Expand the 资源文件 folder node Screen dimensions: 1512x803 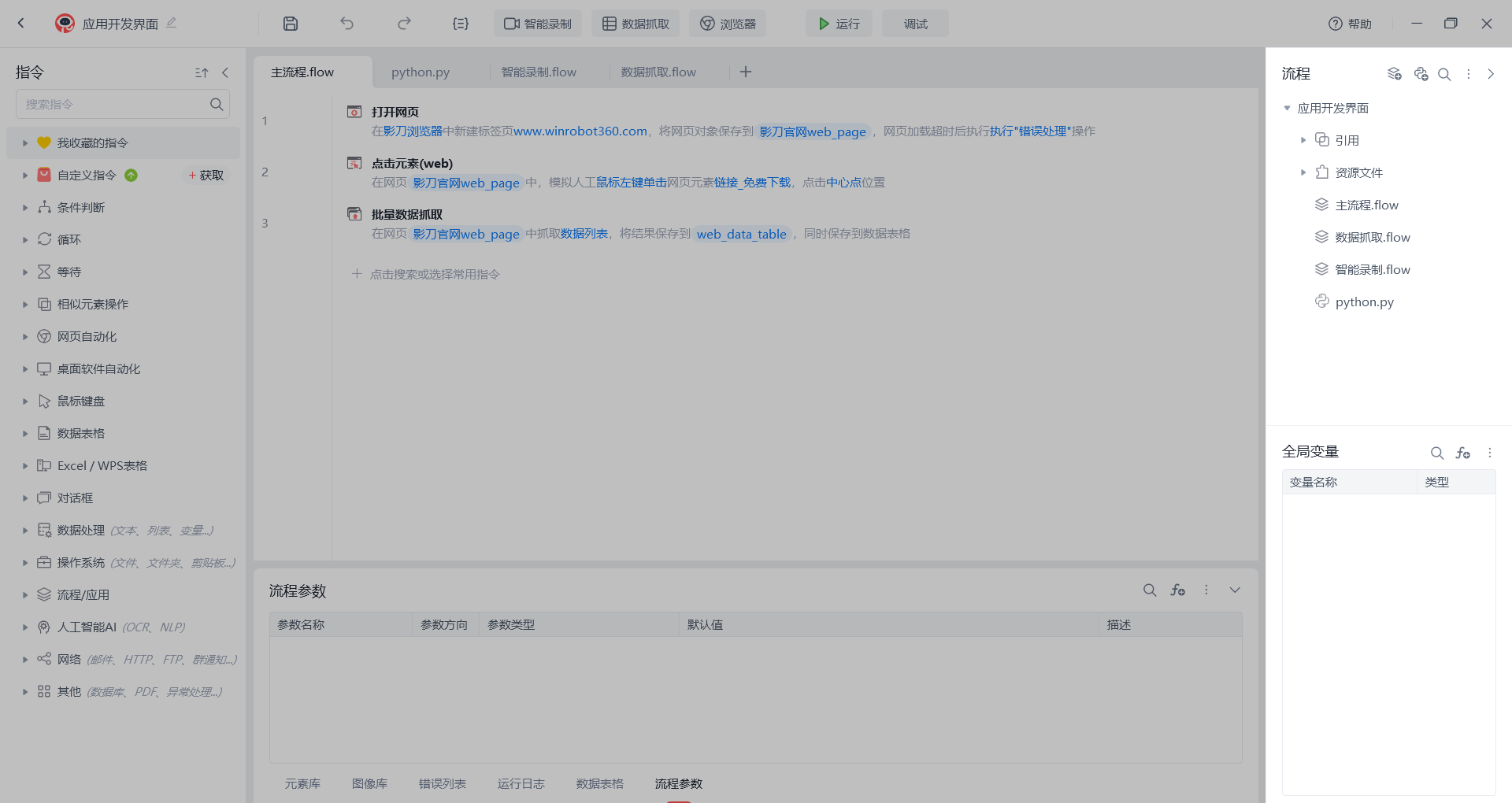point(1303,172)
